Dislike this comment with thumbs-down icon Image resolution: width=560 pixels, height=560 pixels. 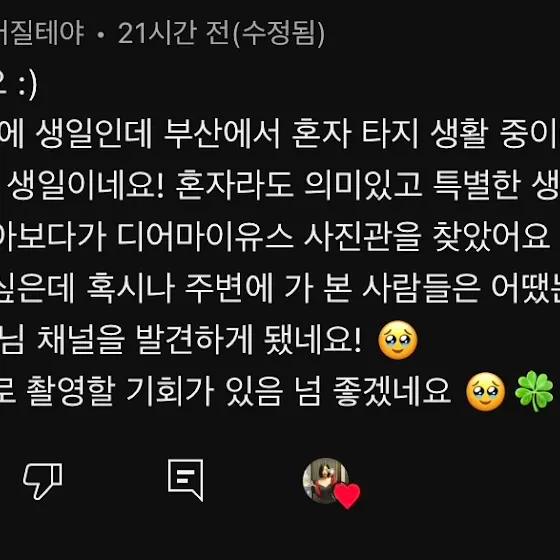43,481
